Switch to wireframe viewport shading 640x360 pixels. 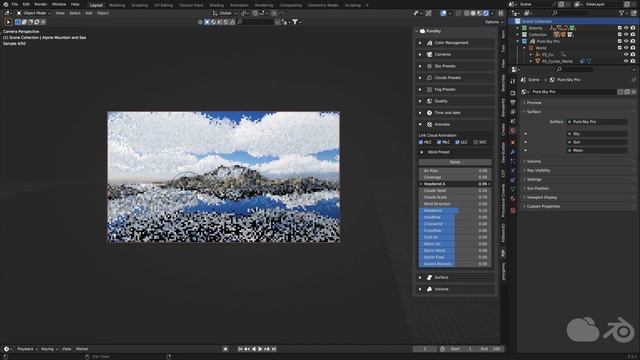(x=467, y=13)
